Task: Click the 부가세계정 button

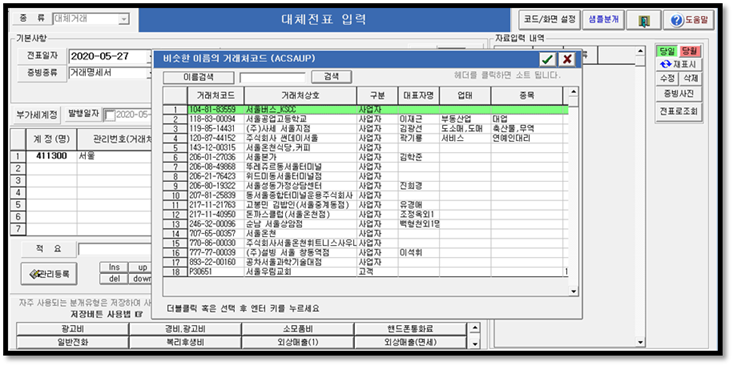Action: point(37,115)
